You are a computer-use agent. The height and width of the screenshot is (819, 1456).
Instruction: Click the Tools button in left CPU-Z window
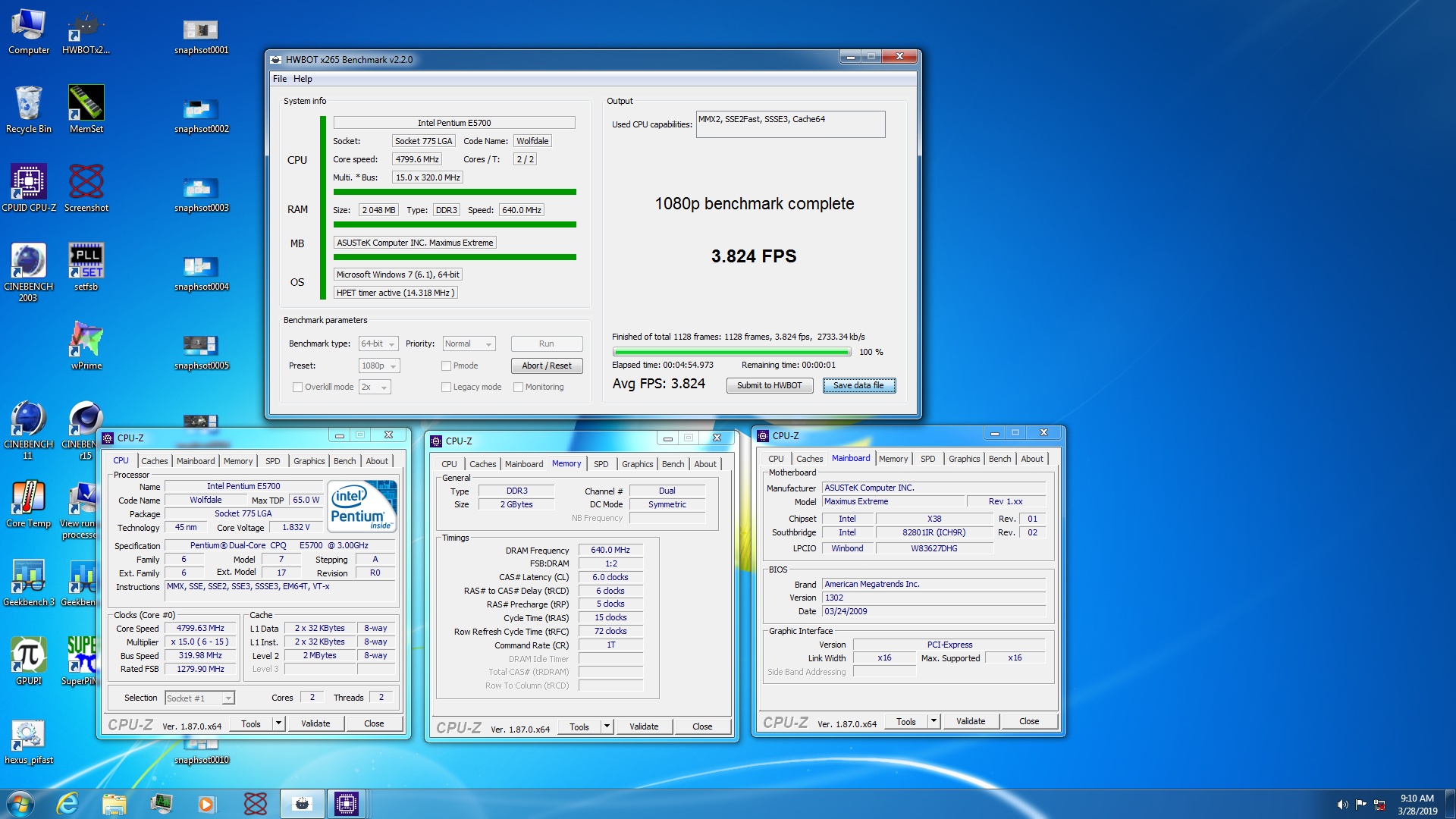[x=250, y=723]
